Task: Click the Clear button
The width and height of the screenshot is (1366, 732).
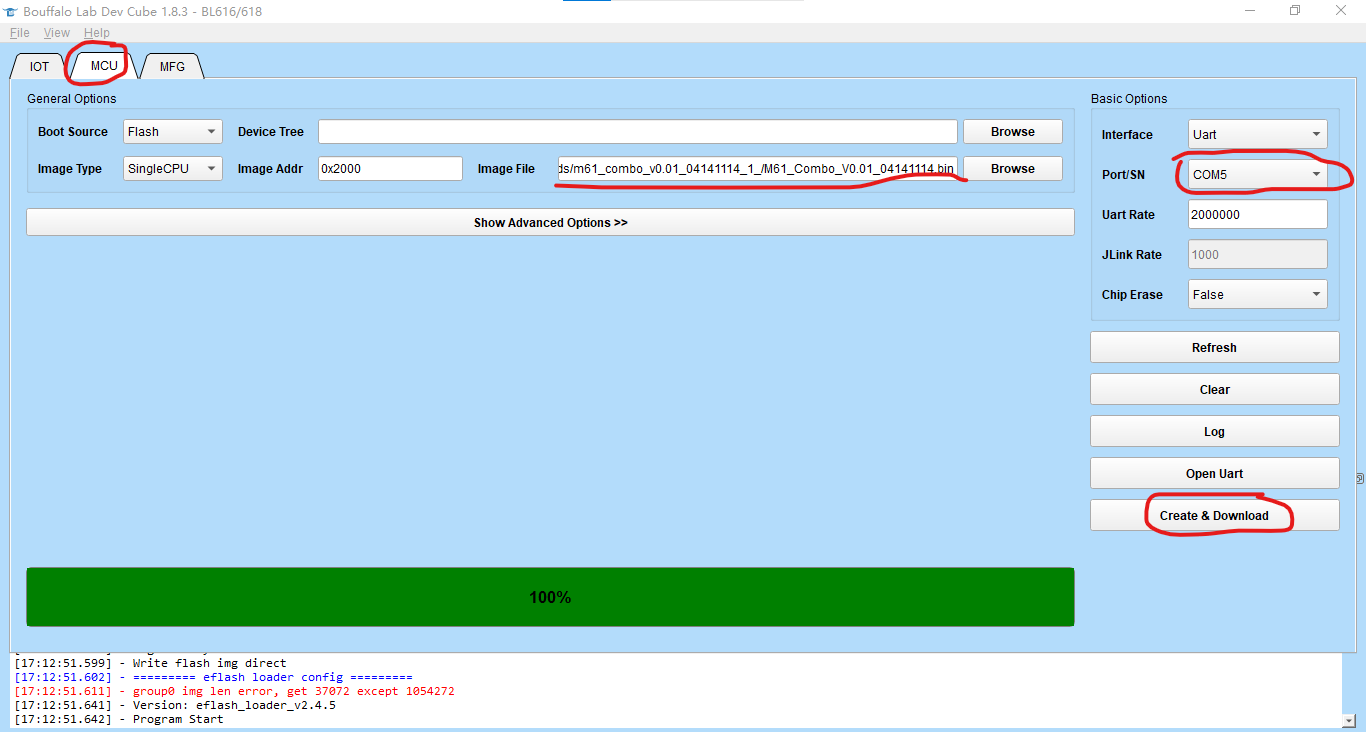Action: (1215, 390)
